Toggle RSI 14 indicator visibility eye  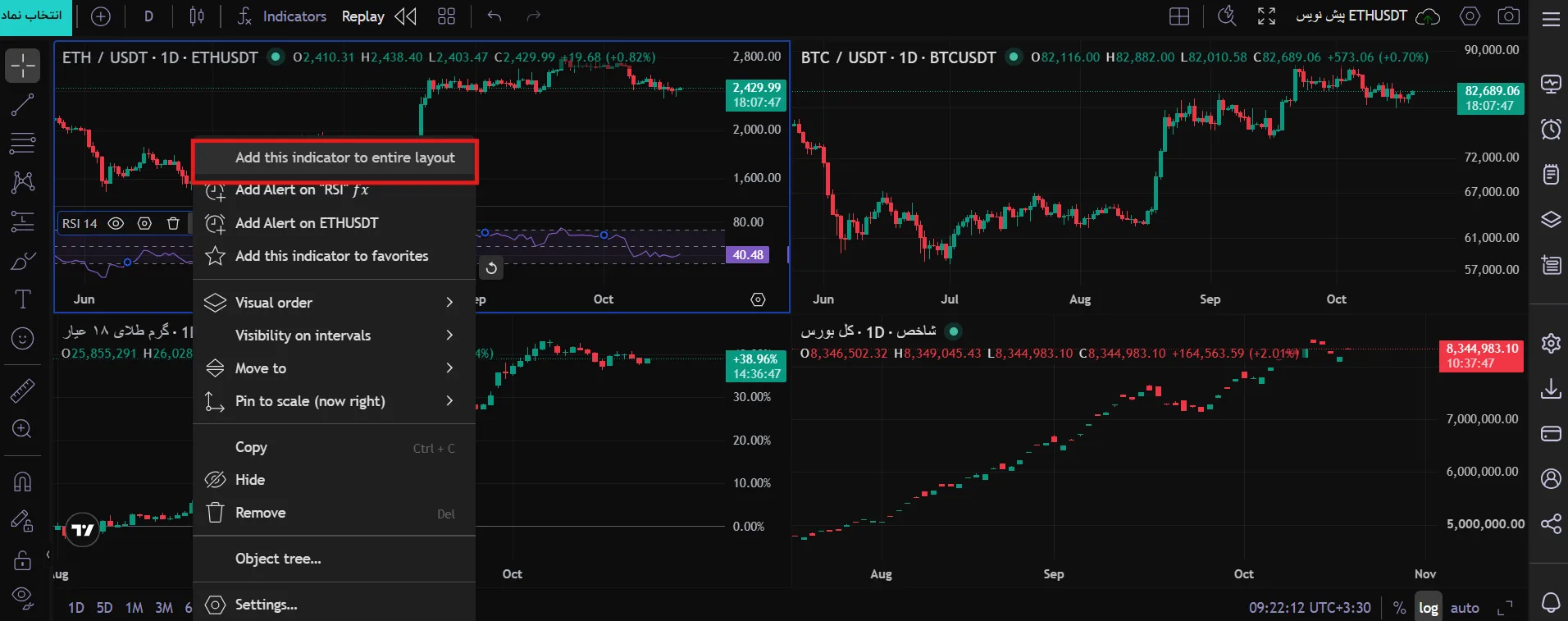116,223
